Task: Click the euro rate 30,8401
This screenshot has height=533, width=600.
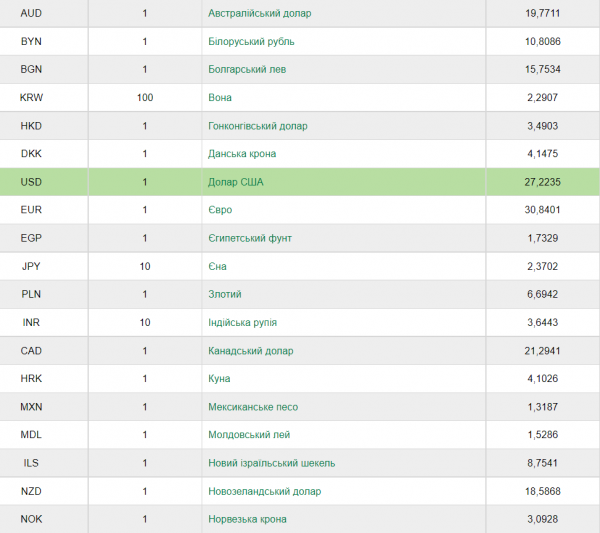Action: point(542,210)
